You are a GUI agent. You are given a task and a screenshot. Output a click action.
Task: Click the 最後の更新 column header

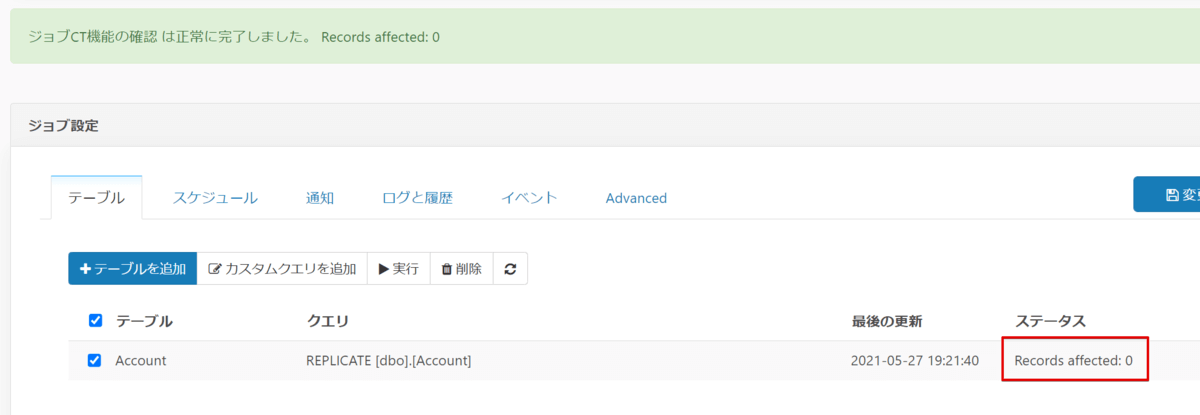coord(886,321)
